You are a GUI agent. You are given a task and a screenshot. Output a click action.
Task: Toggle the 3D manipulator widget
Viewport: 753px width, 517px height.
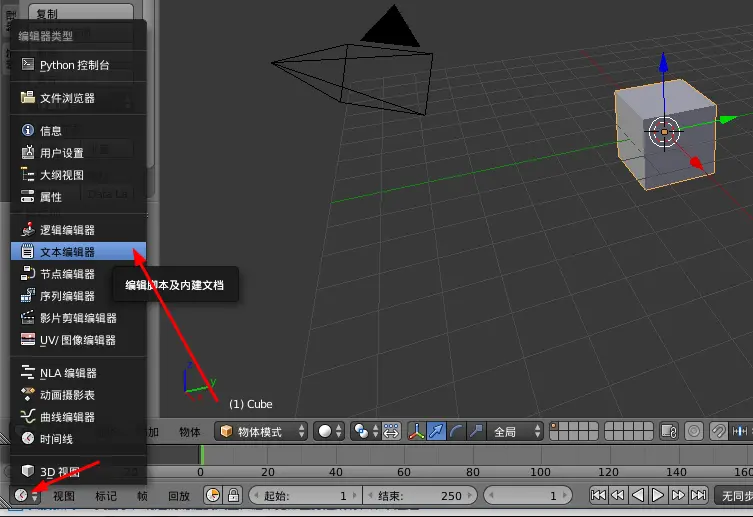click(416, 432)
